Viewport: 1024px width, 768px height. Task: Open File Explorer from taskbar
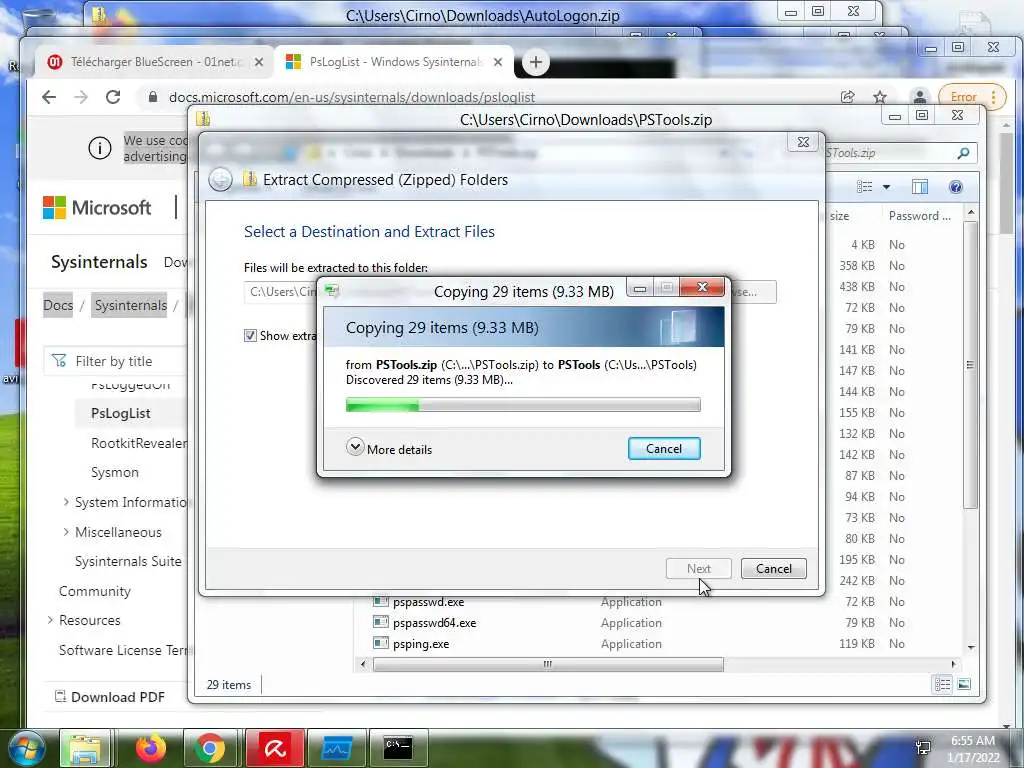pyautogui.click(x=85, y=748)
